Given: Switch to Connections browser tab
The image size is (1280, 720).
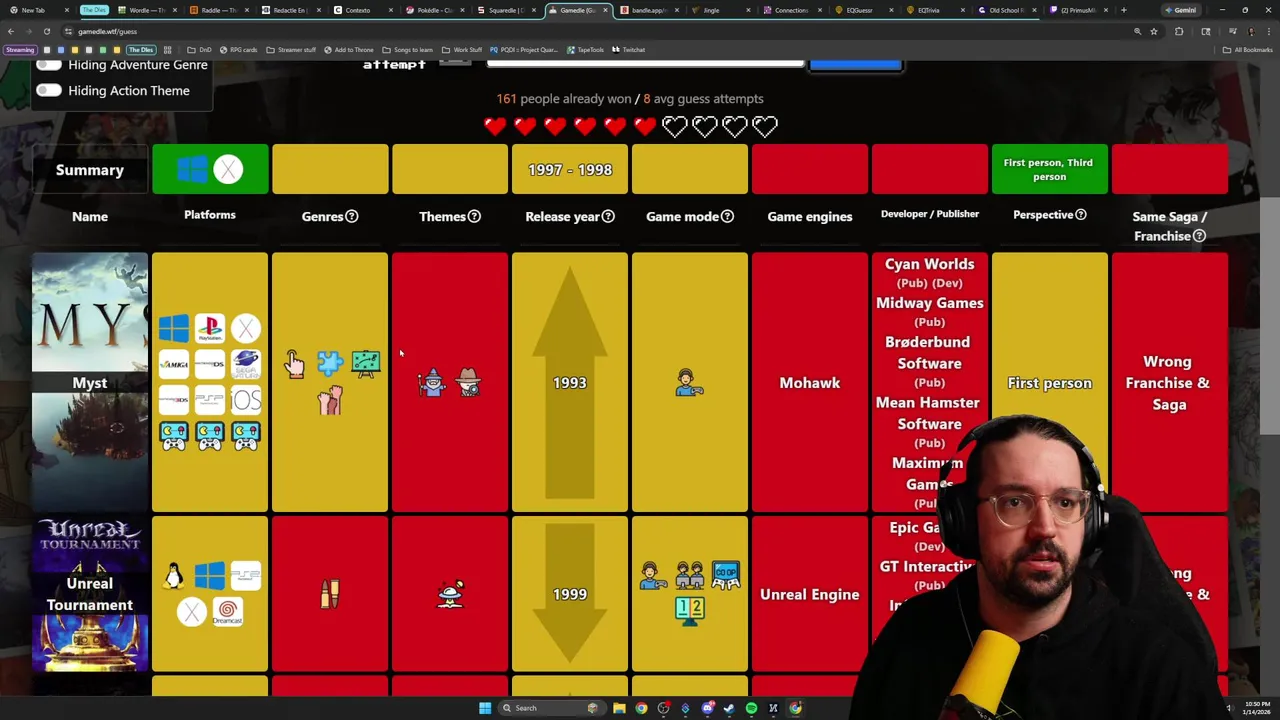Looking at the screenshot, I should [x=792, y=10].
